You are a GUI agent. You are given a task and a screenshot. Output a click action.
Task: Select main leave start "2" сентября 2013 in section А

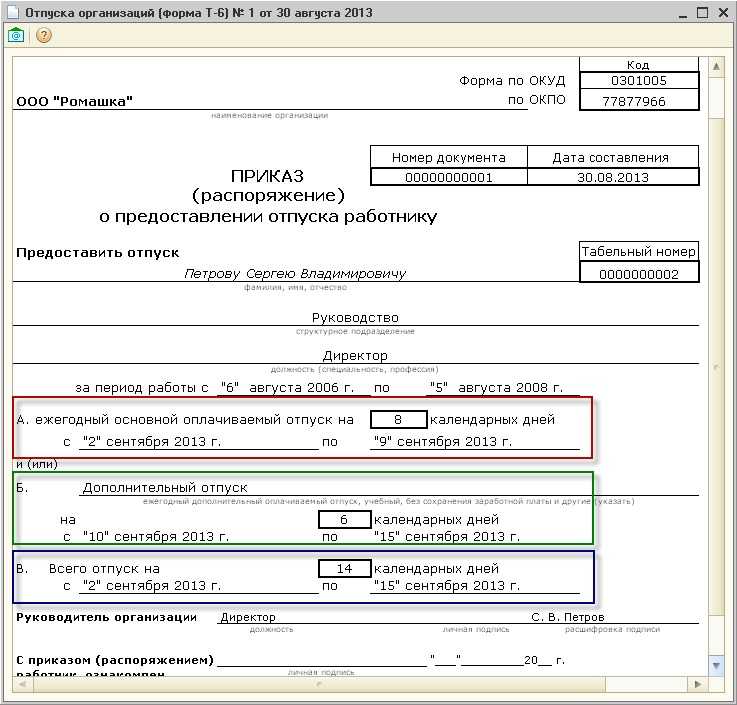[x=152, y=442]
